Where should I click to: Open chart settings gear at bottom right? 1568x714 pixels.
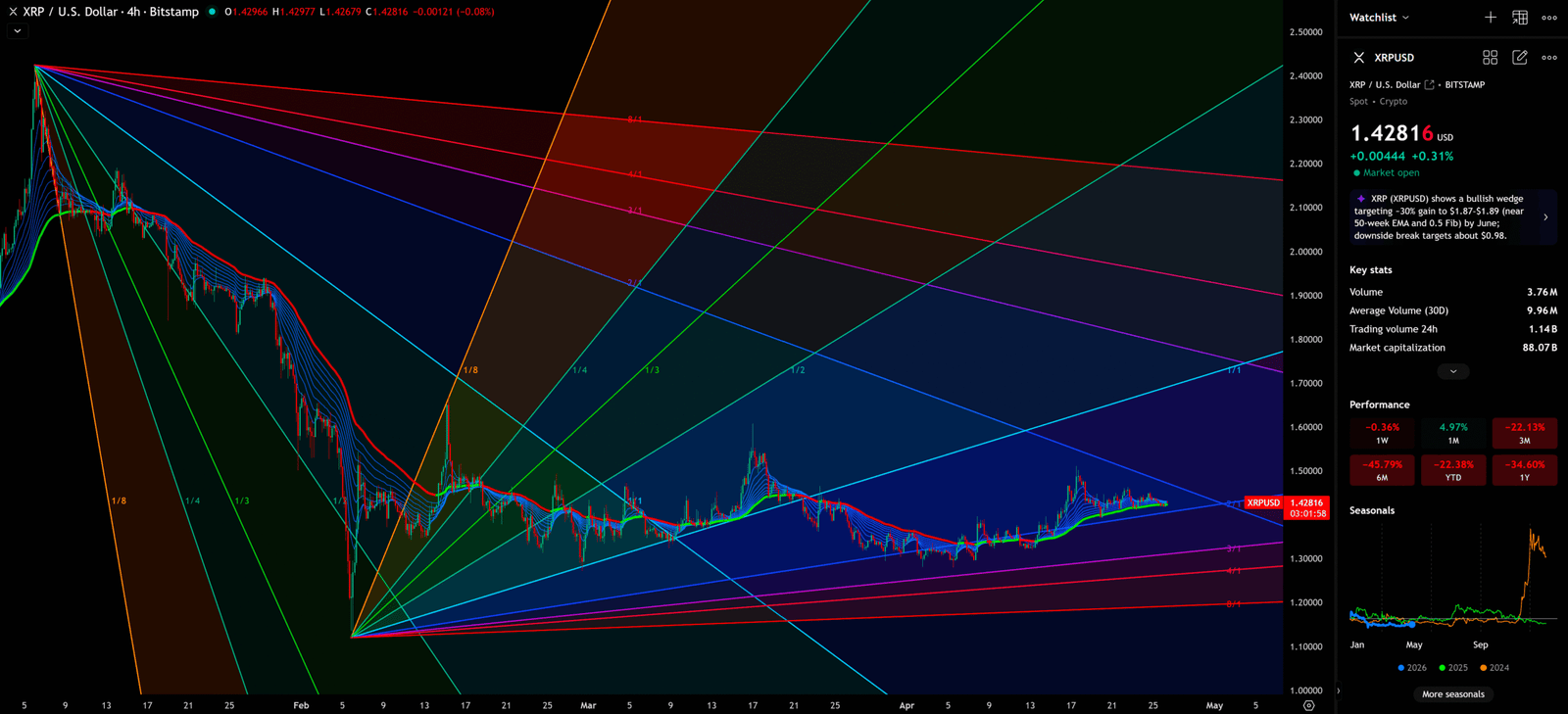(x=1308, y=705)
